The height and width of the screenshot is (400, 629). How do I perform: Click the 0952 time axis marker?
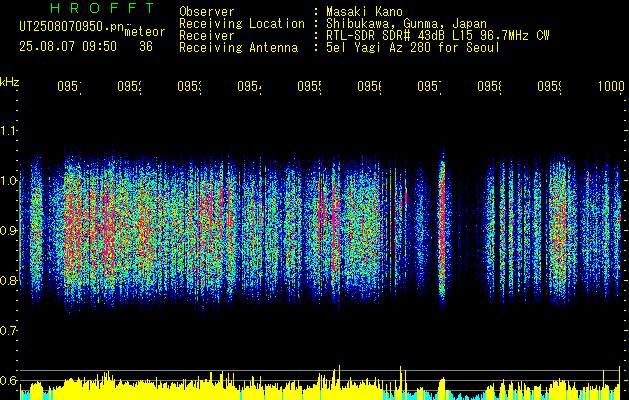[x=129, y=86]
